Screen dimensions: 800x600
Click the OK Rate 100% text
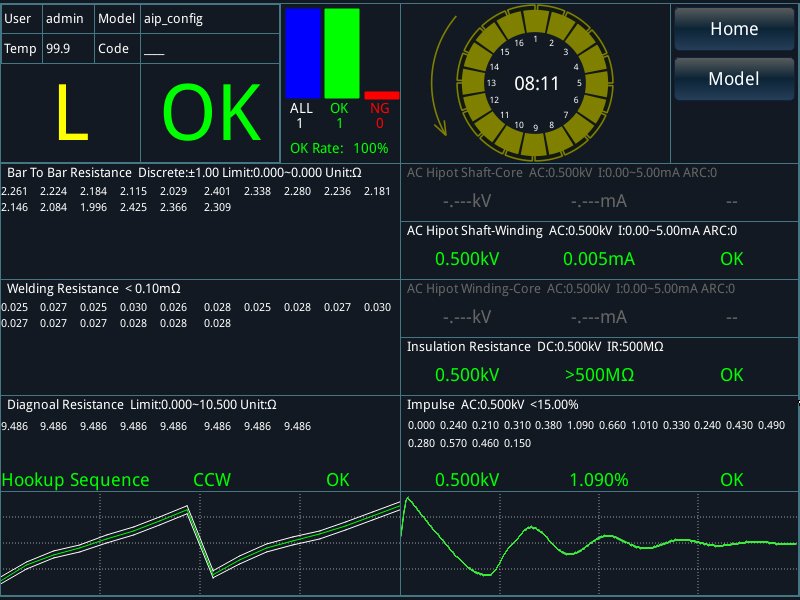pyautogui.click(x=339, y=148)
